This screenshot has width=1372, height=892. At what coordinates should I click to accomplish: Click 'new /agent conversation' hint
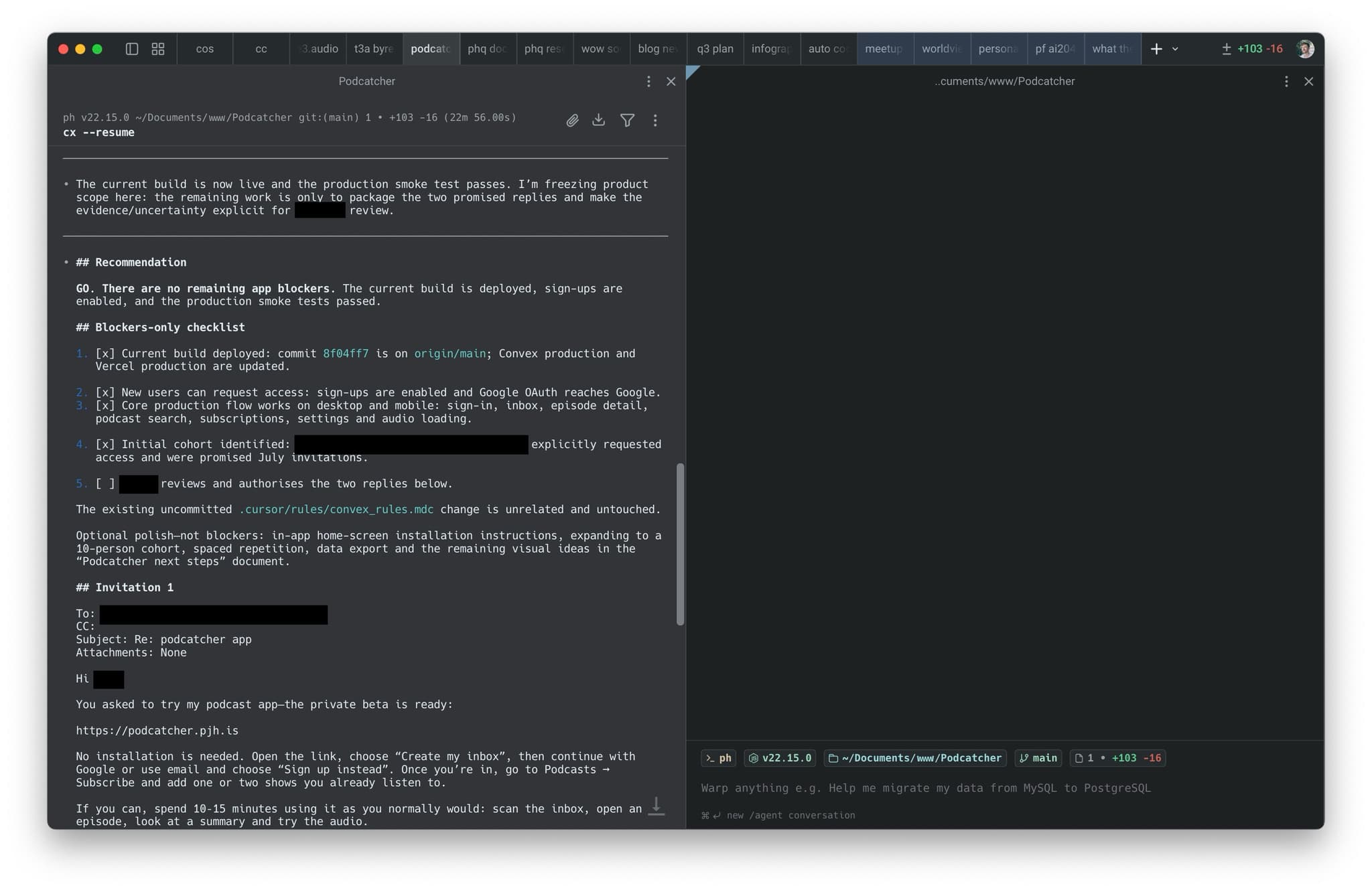[778, 815]
